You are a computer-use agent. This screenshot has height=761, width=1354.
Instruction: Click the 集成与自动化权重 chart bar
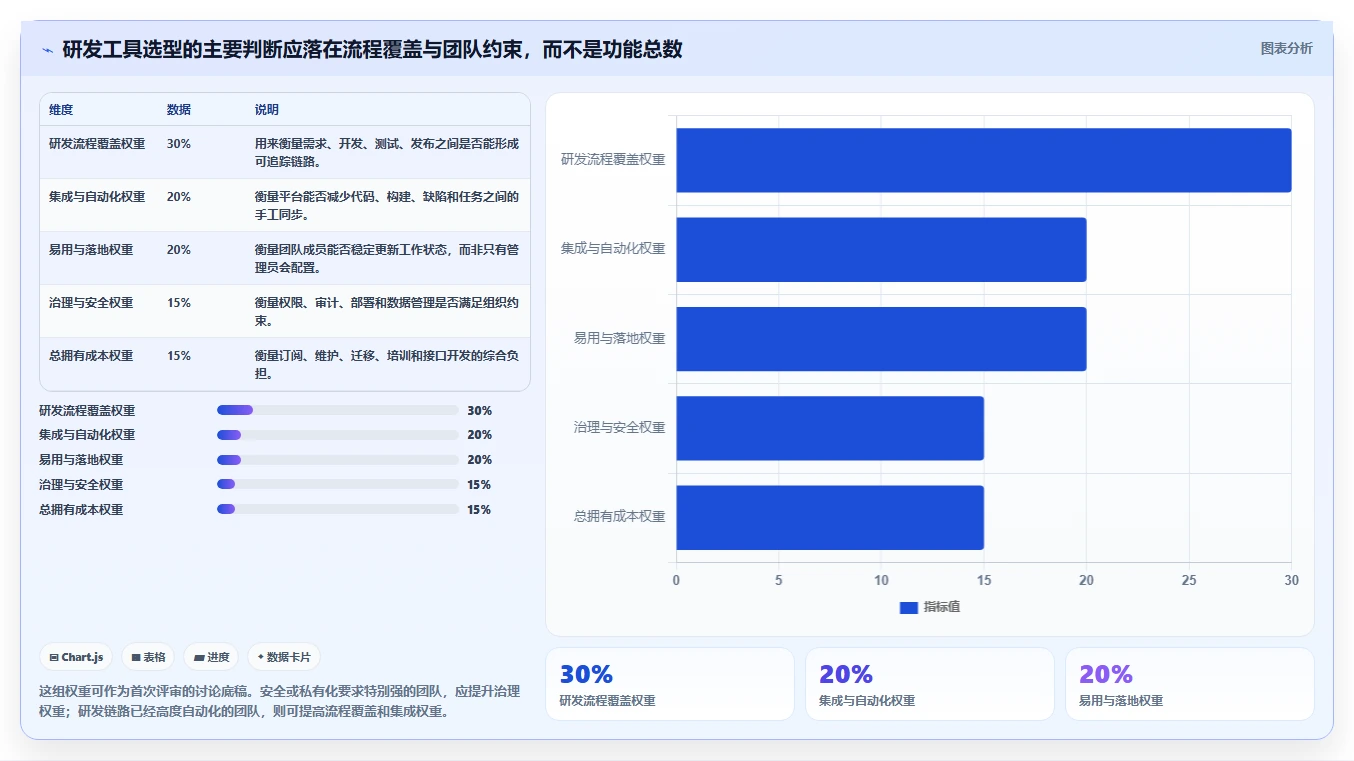(x=881, y=249)
